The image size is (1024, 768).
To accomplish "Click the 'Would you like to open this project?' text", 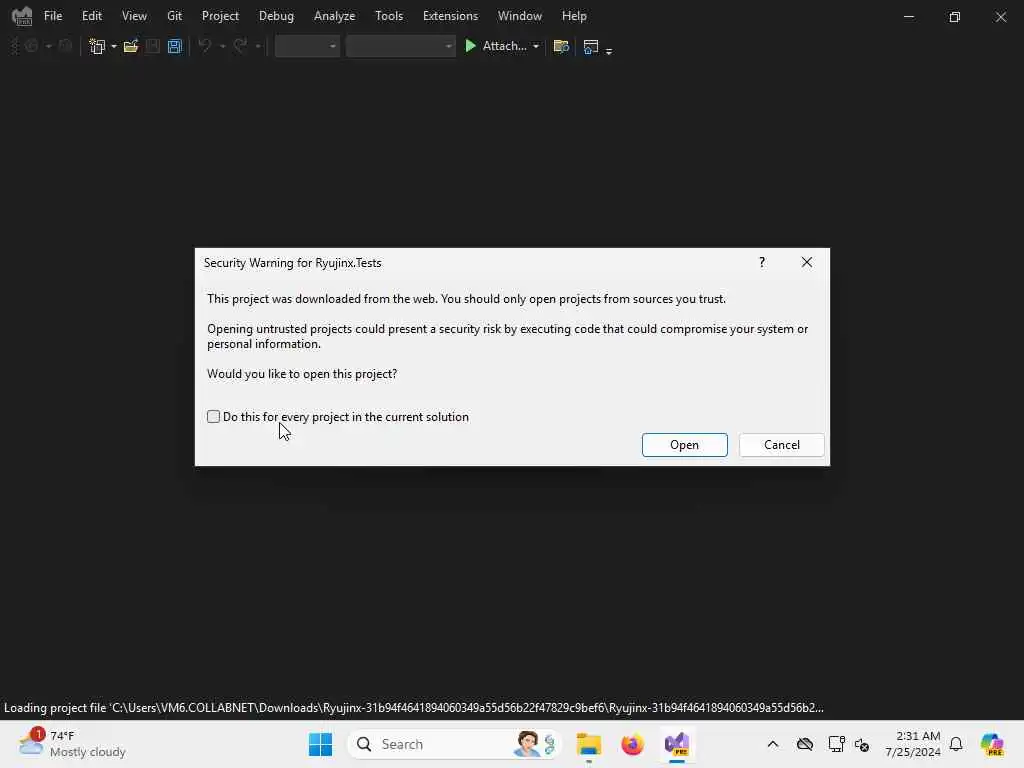I will (x=302, y=374).
